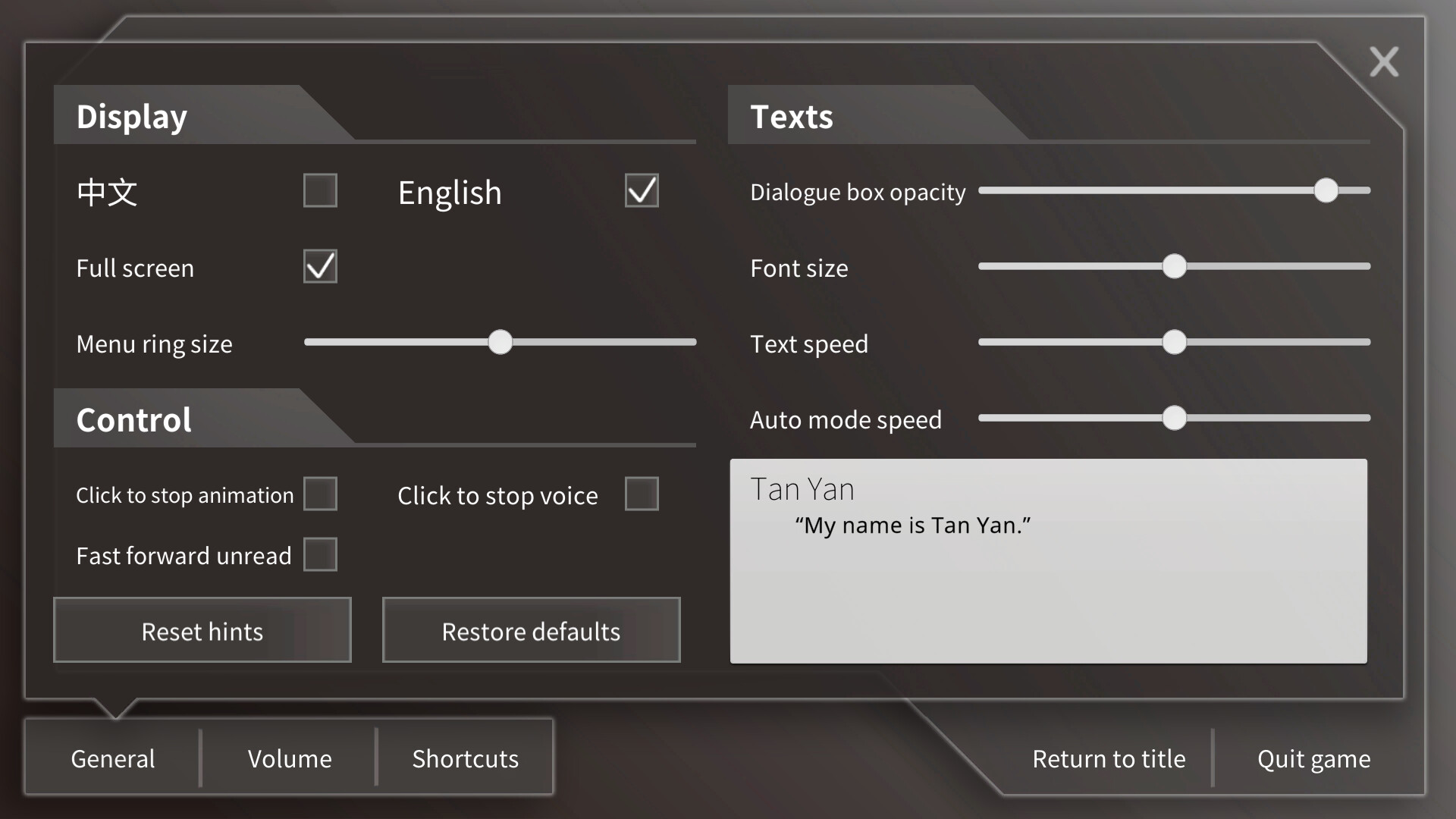Disable Full screen mode
Screen dimensions: 1456x819
coord(319,266)
